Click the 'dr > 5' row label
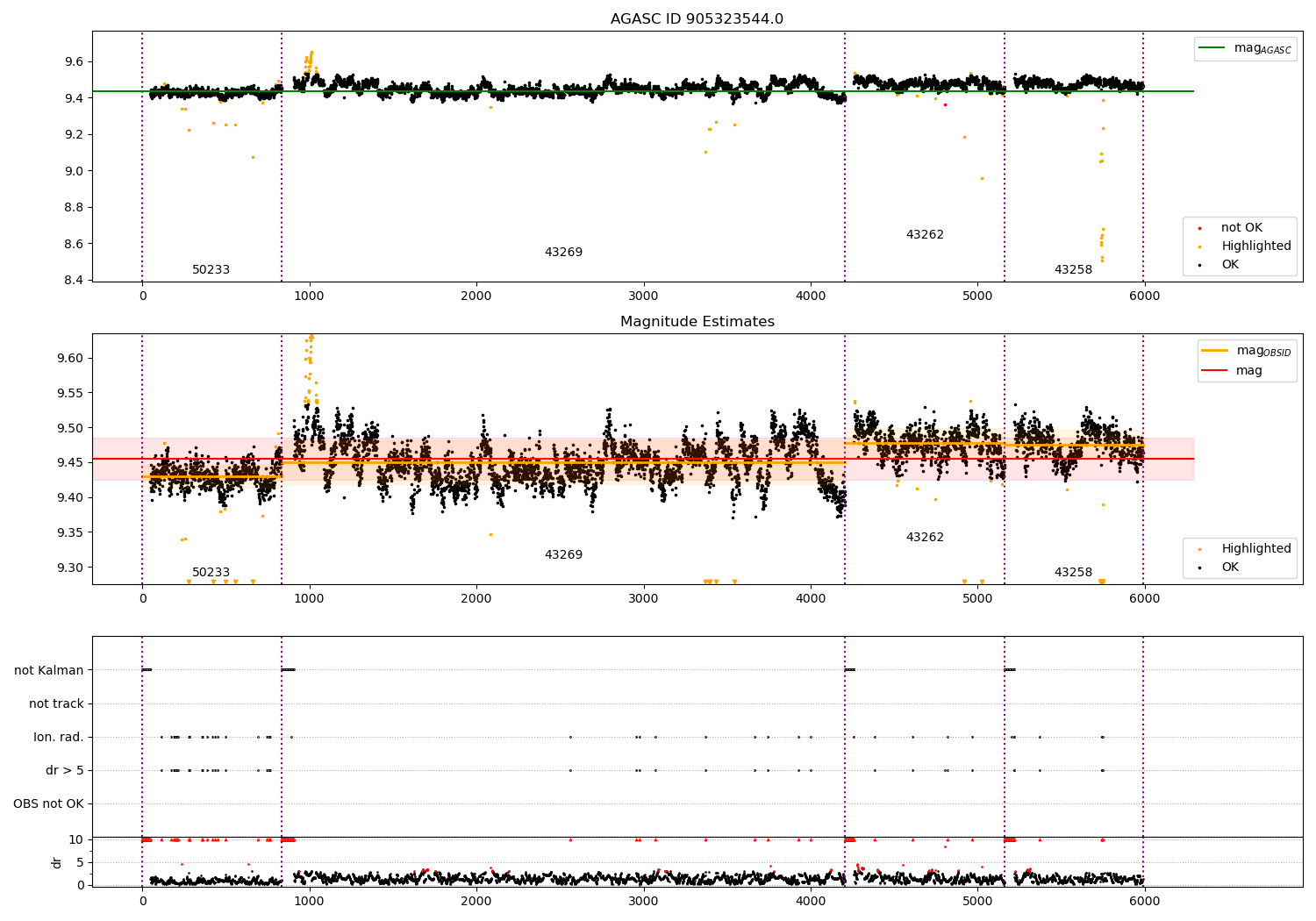This screenshot has width=1316, height=921. point(65,770)
